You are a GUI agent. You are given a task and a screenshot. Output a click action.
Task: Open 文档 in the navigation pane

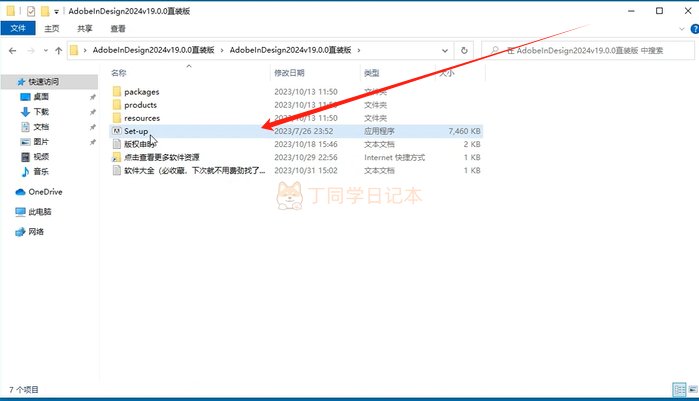(x=41, y=127)
